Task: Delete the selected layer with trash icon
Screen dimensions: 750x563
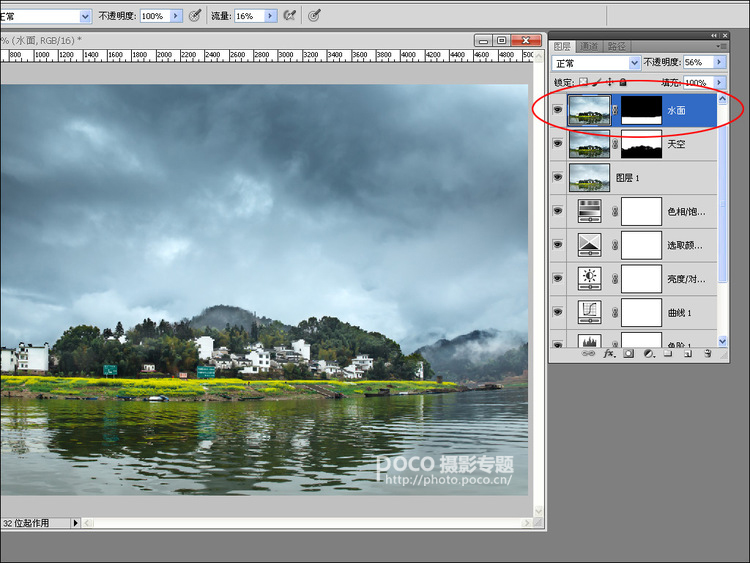Action: pos(708,353)
